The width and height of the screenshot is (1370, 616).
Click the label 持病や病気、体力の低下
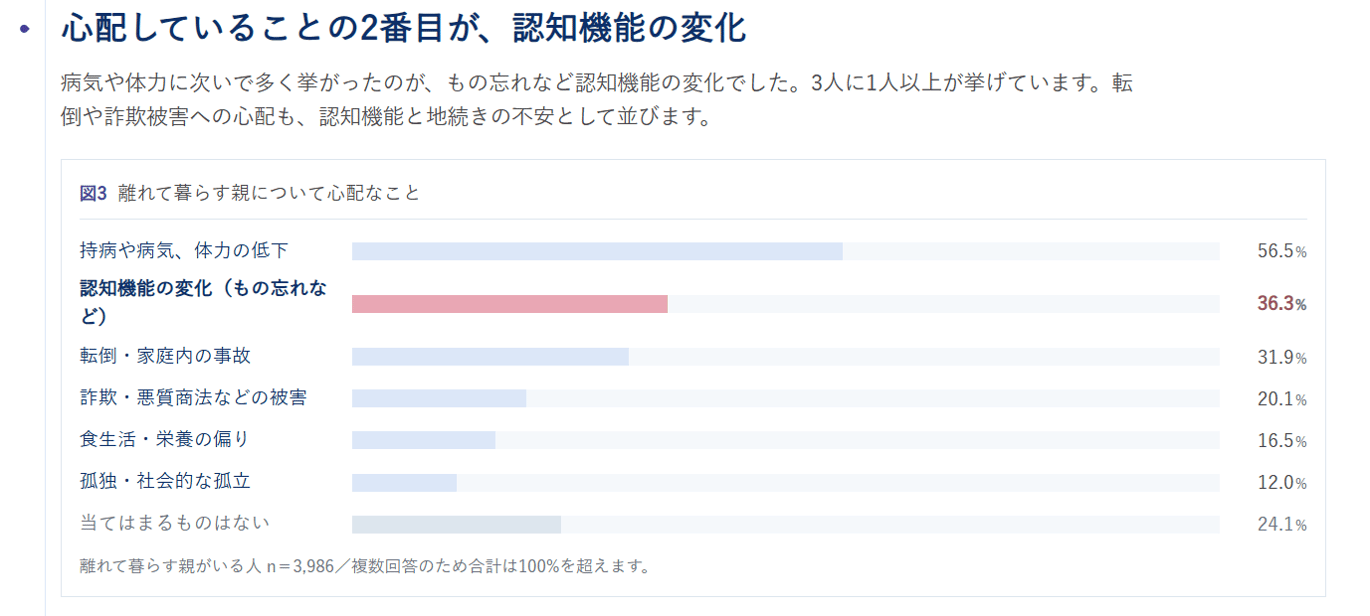pos(184,250)
